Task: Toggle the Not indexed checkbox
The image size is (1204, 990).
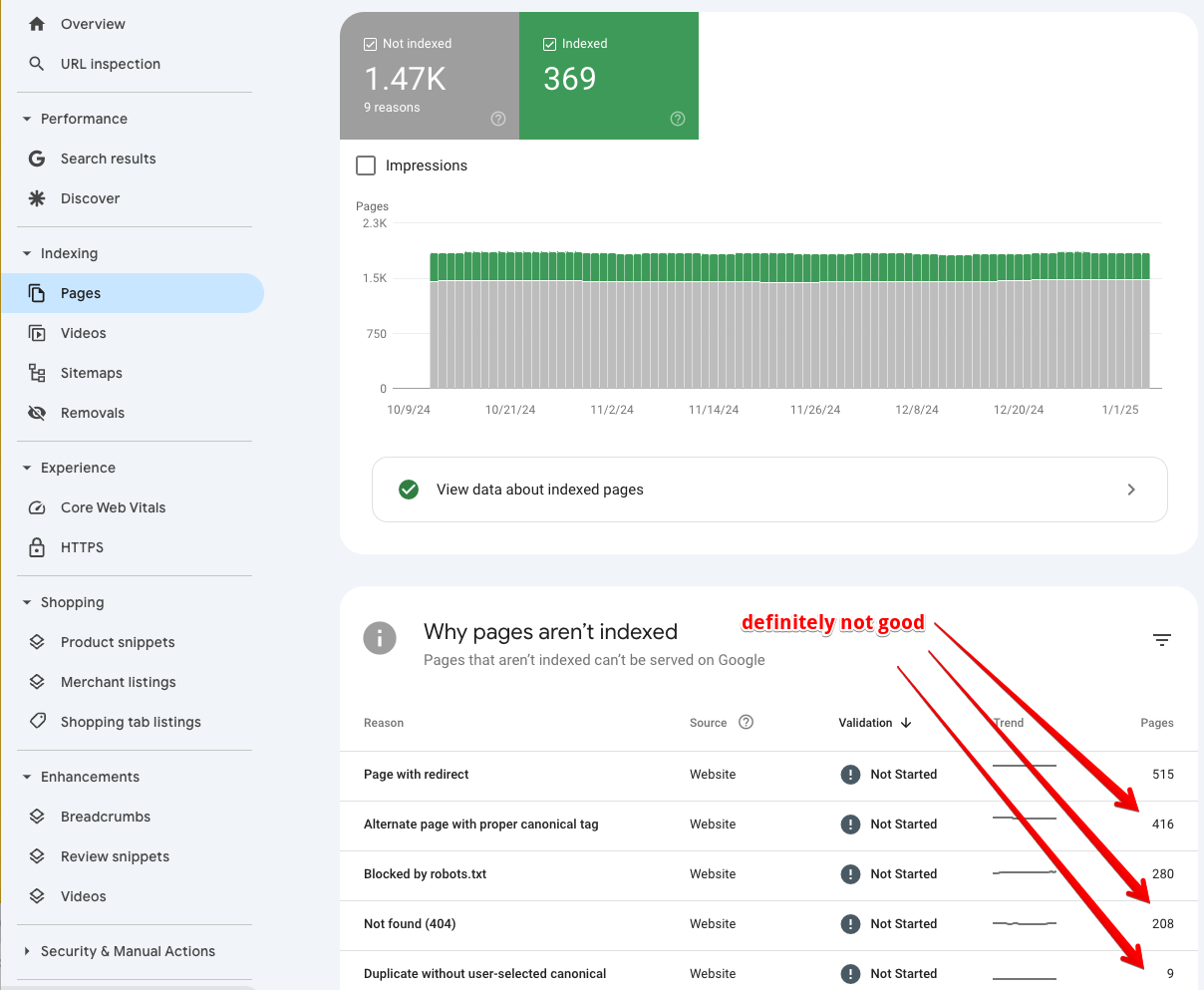Action: [x=370, y=44]
